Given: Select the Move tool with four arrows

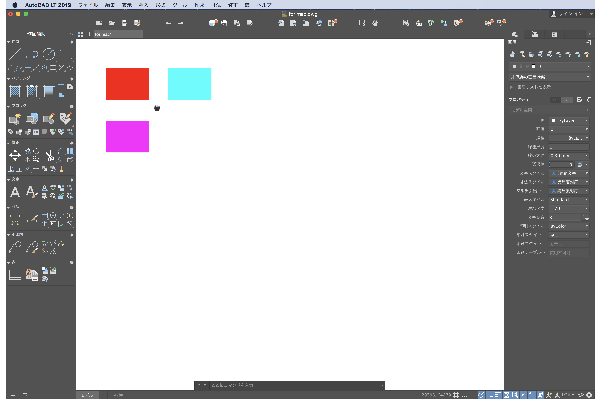Looking at the screenshot, I should coord(15,156).
